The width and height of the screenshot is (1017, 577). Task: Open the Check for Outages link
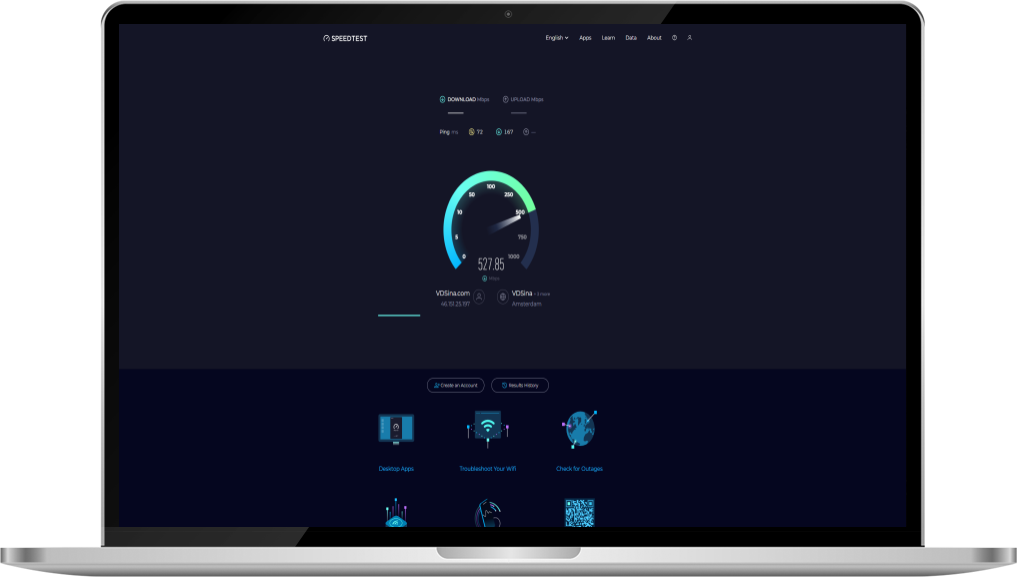580,468
